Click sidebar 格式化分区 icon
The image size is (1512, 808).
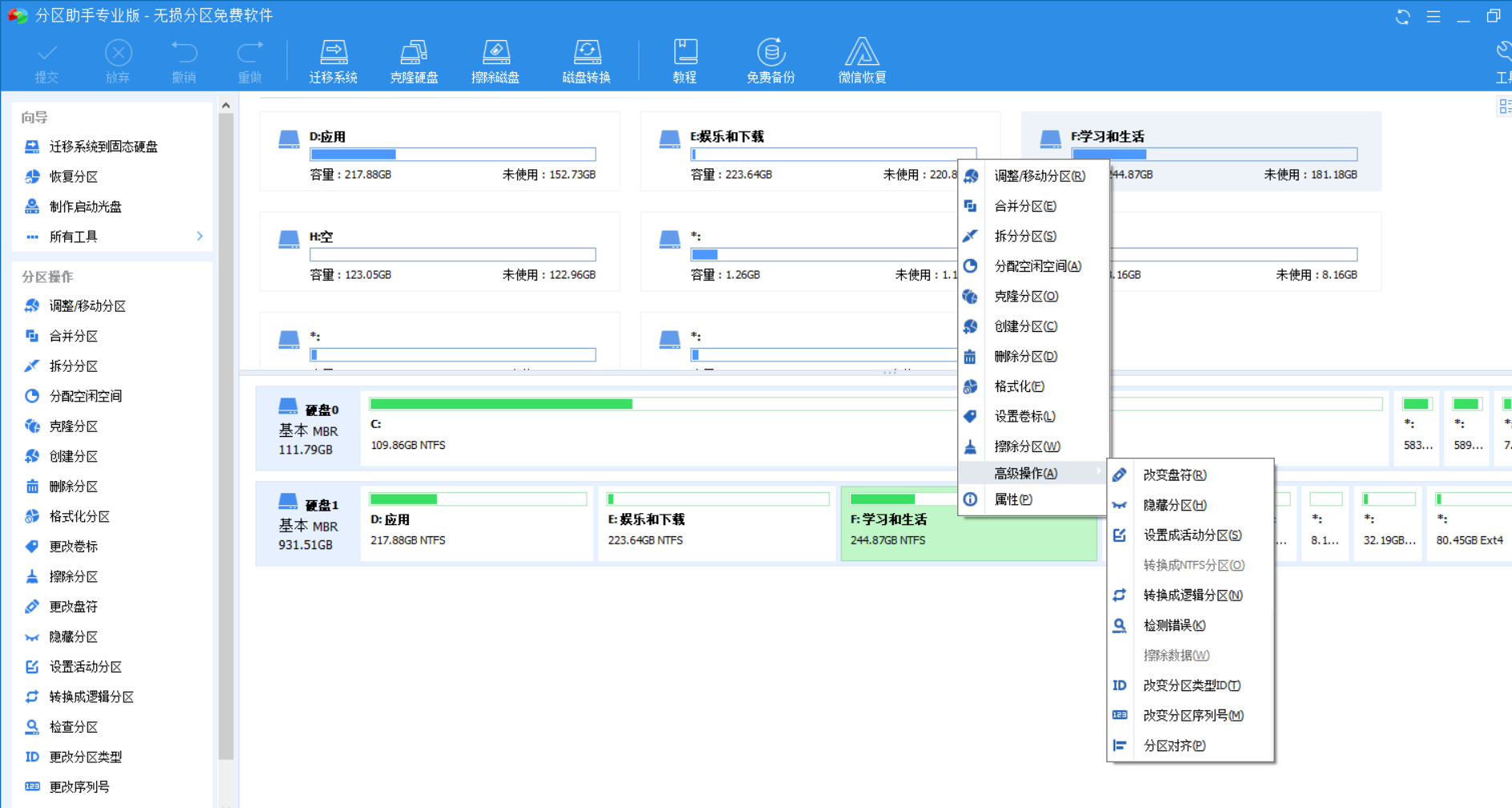pyautogui.click(x=32, y=516)
